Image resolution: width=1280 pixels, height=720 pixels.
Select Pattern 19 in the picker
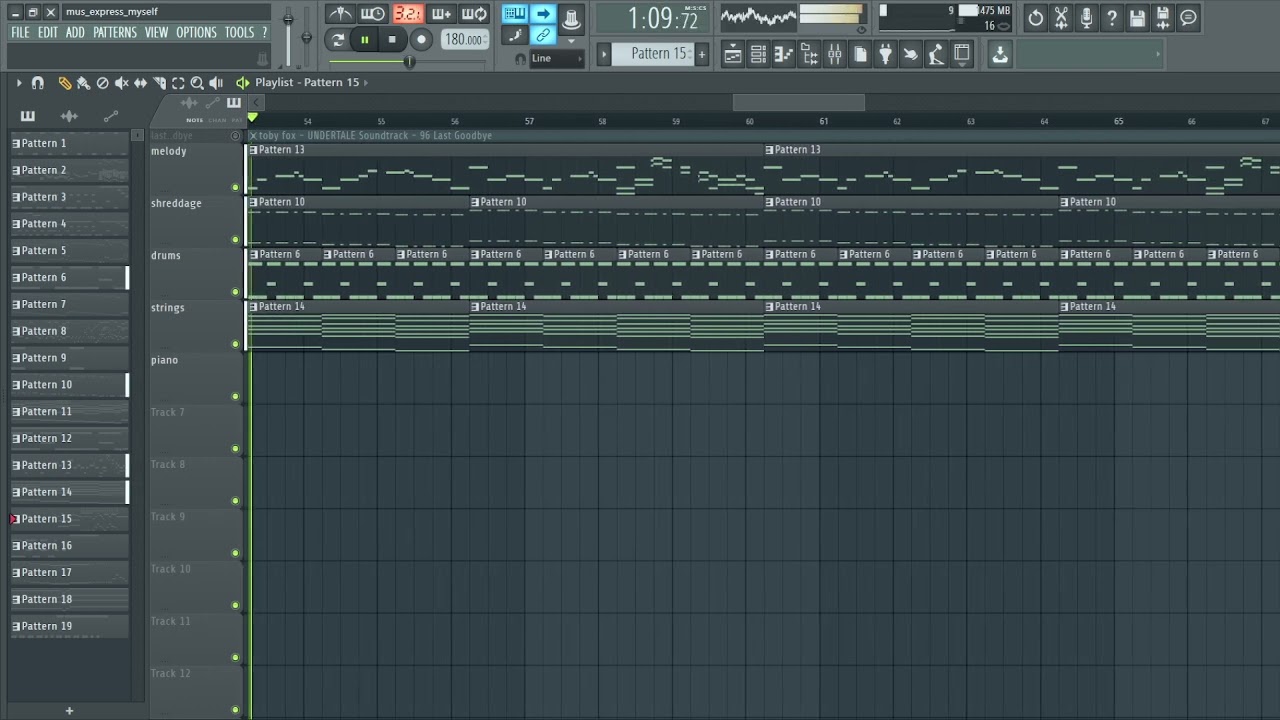(69, 626)
